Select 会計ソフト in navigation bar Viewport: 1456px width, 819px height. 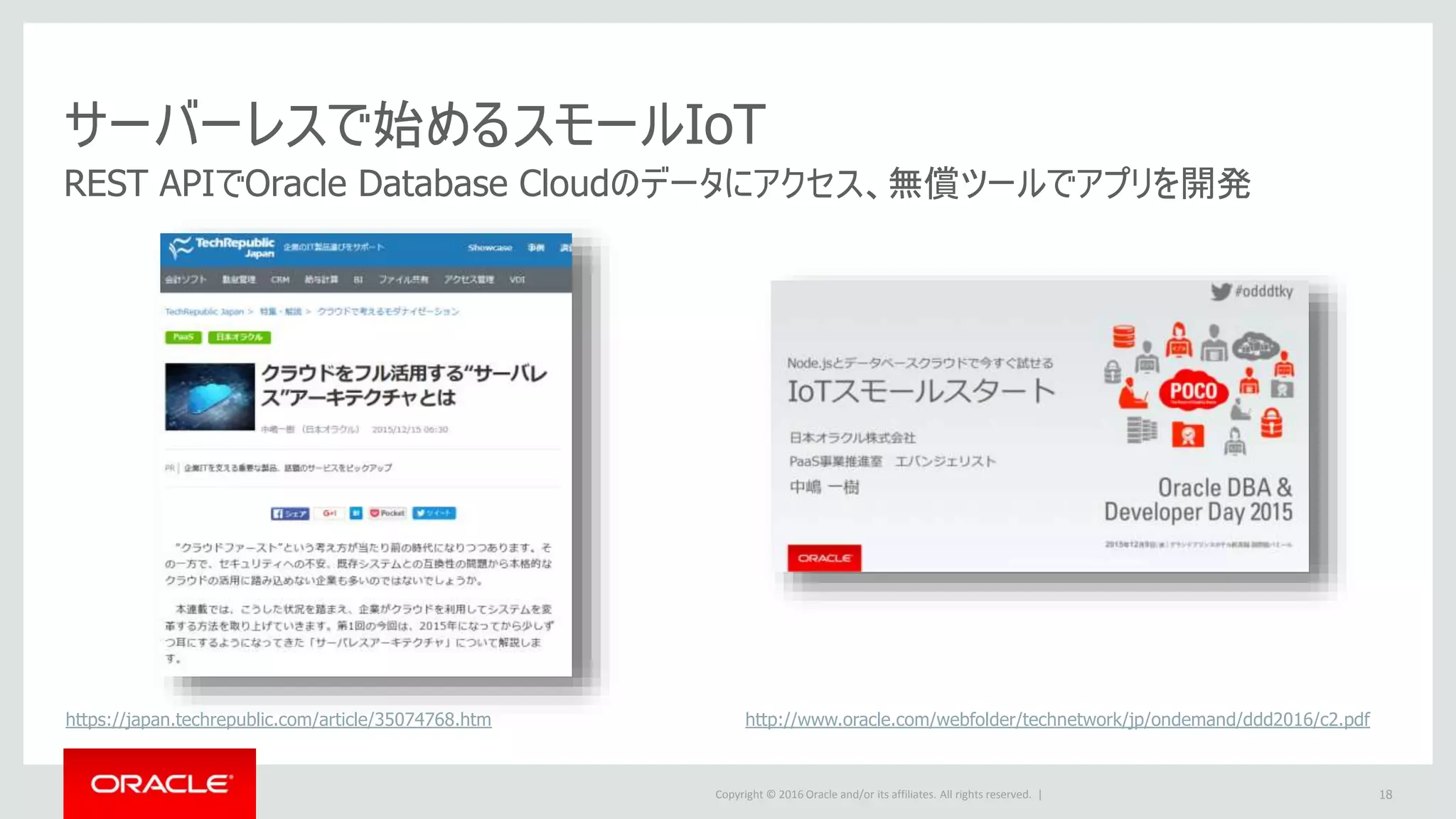coord(186,280)
